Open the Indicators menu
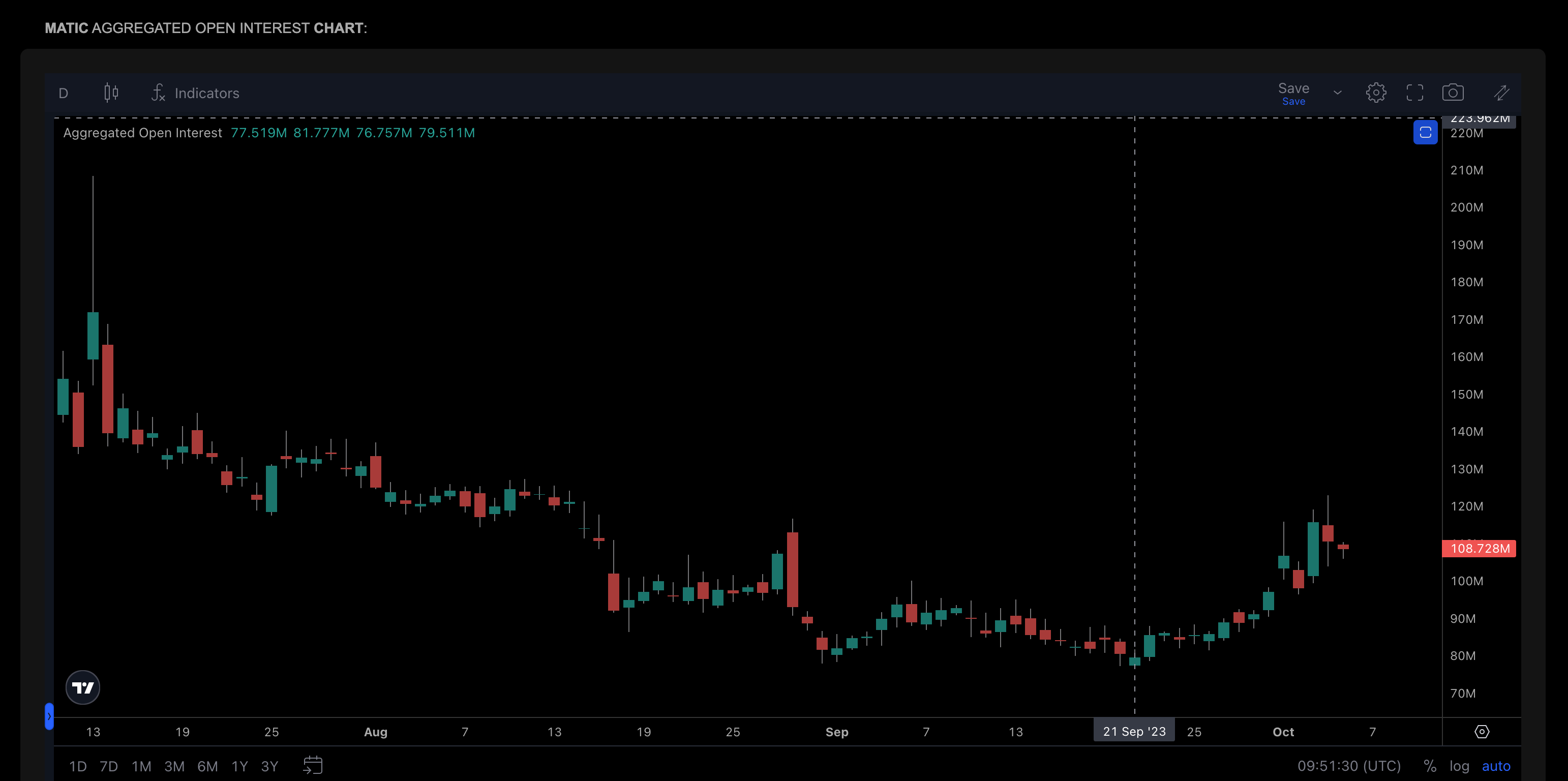This screenshot has width=1568, height=781. (x=195, y=93)
